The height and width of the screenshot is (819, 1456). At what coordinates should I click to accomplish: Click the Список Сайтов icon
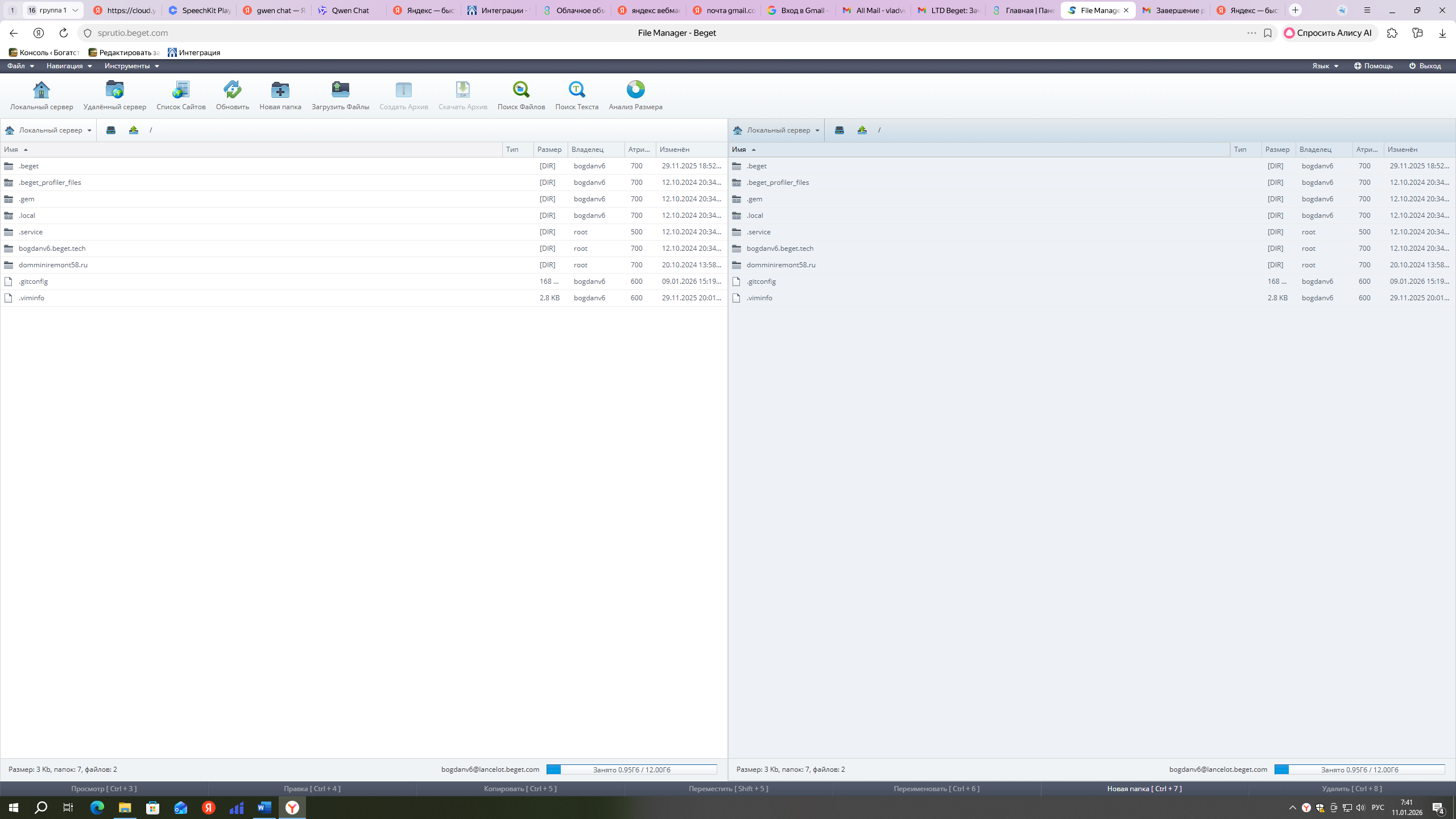[x=181, y=90]
